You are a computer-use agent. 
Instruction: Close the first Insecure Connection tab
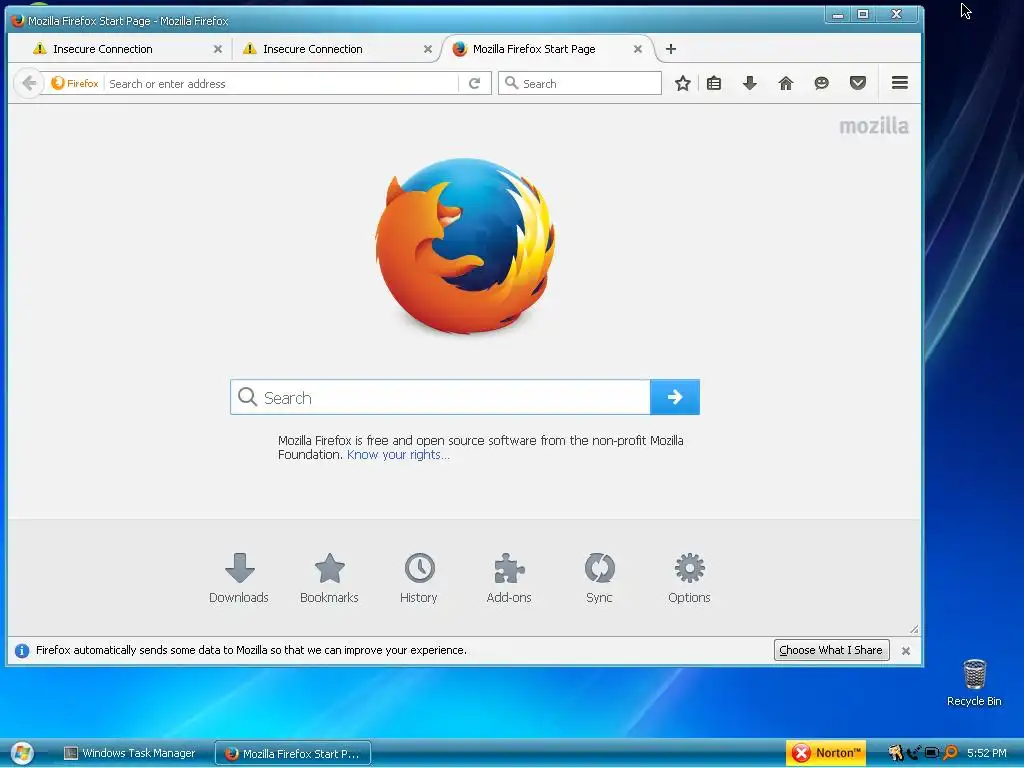coord(218,49)
